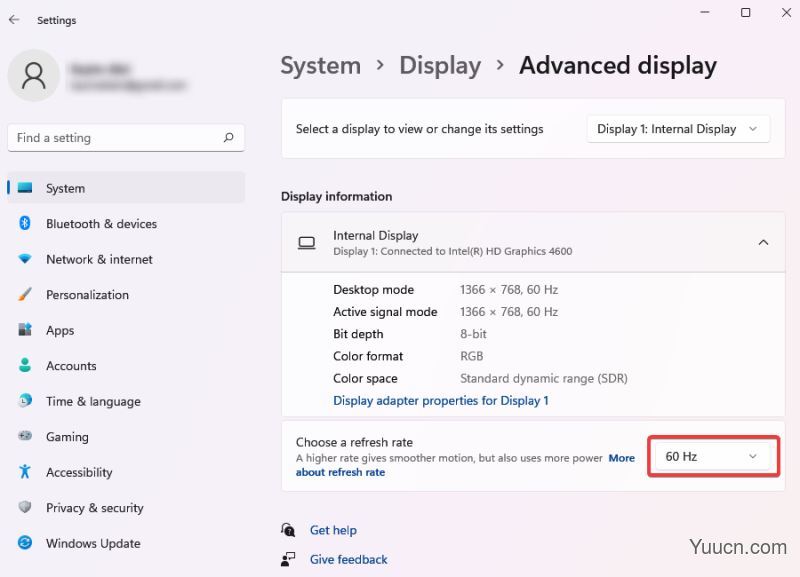Go to Gaming settings
The width and height of the screenshot is (800, 577).
[x=126, y=437]
